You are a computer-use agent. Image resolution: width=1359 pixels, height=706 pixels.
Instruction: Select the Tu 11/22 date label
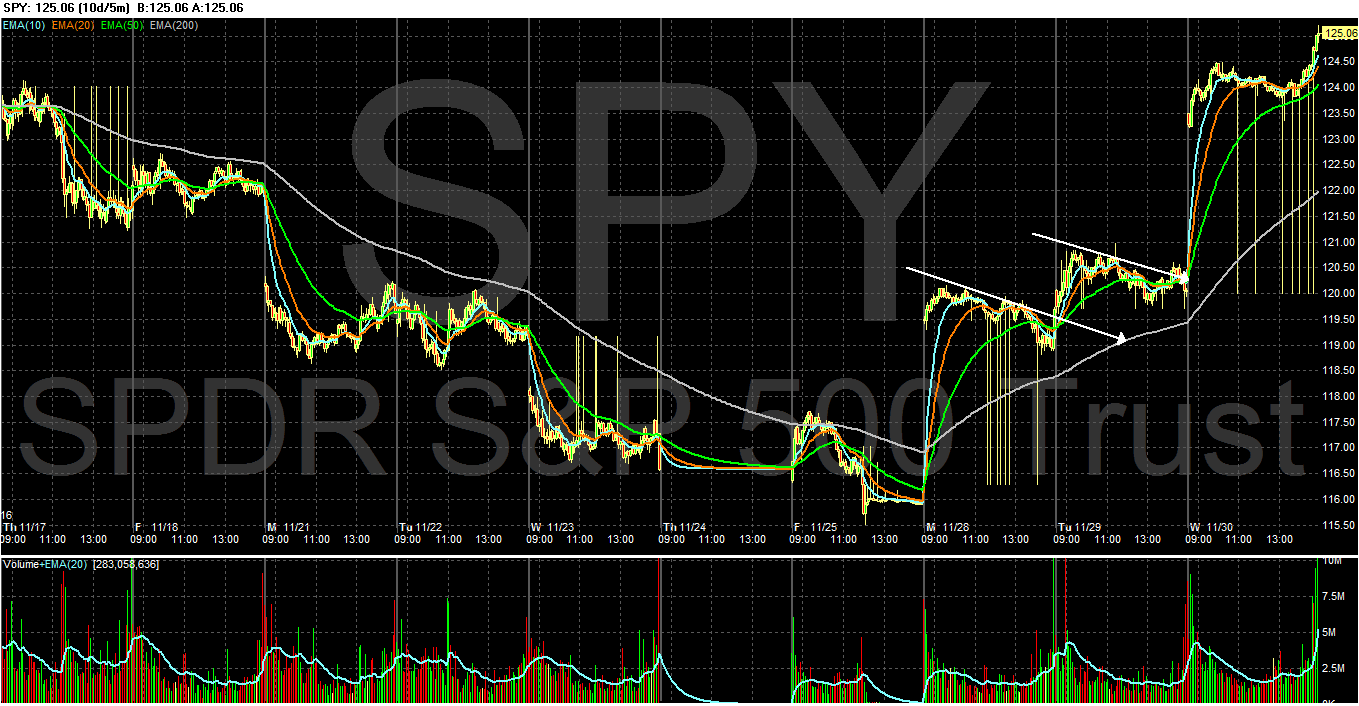click(420, 526)
